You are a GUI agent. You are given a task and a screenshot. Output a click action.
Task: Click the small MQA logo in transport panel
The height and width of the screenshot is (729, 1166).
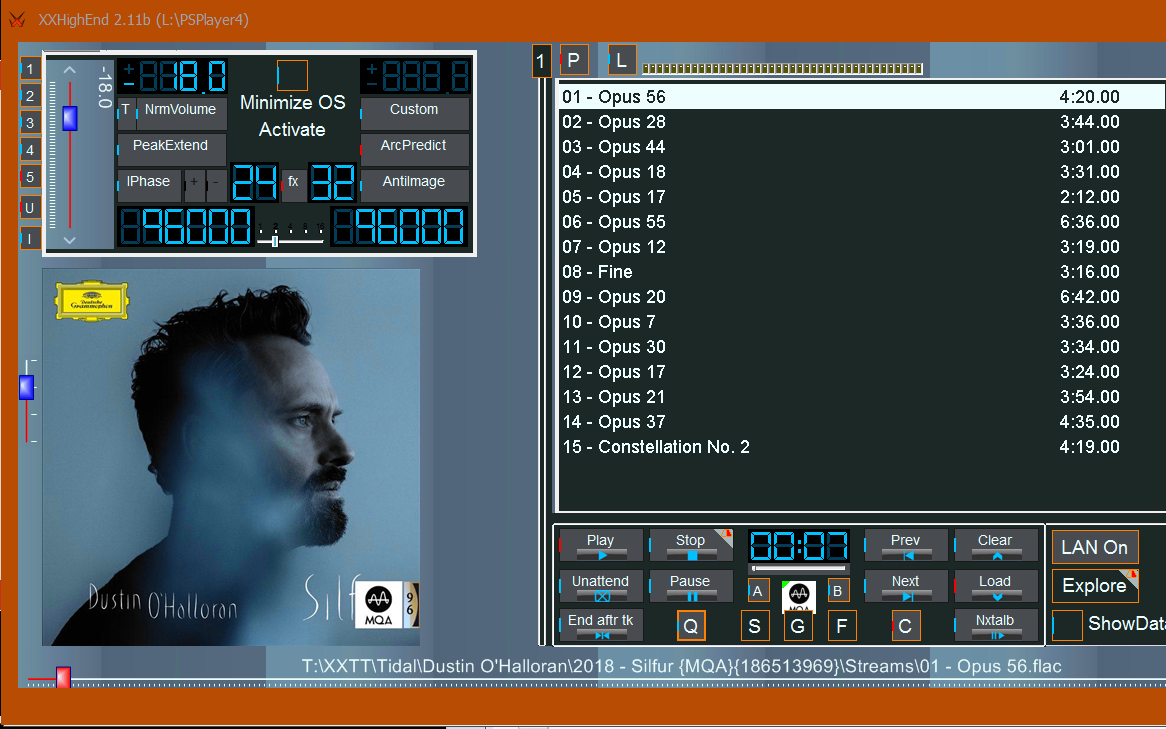[799, 596]
